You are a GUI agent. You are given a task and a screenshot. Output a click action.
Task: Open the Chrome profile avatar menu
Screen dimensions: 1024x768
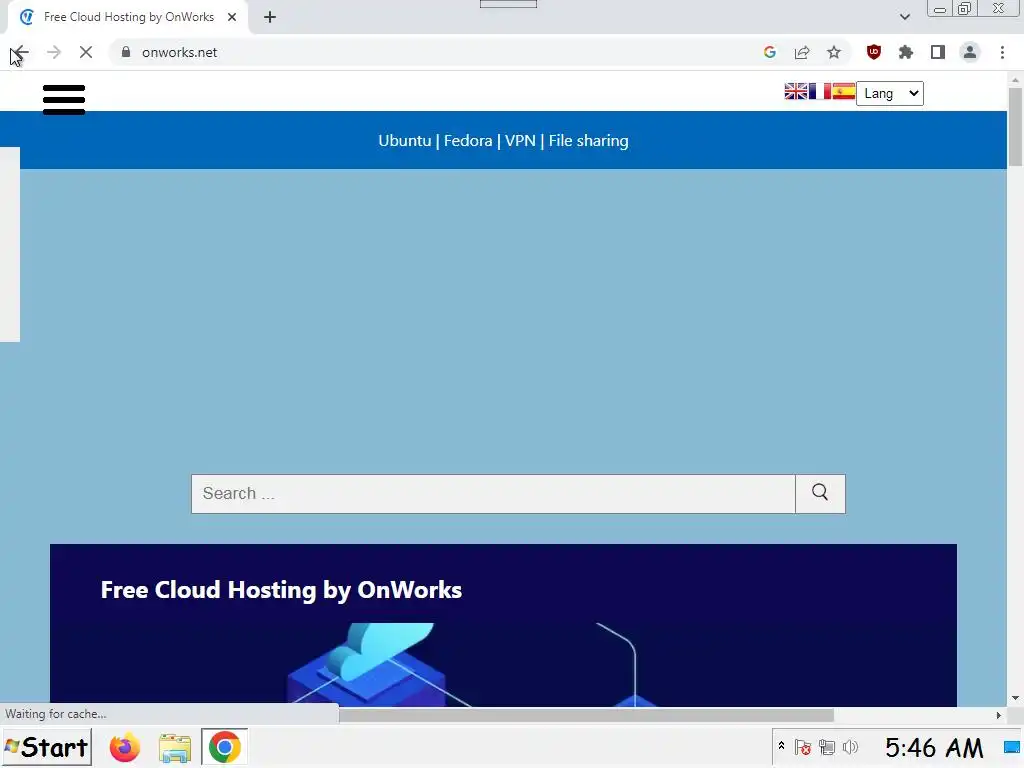click(970, 52)
